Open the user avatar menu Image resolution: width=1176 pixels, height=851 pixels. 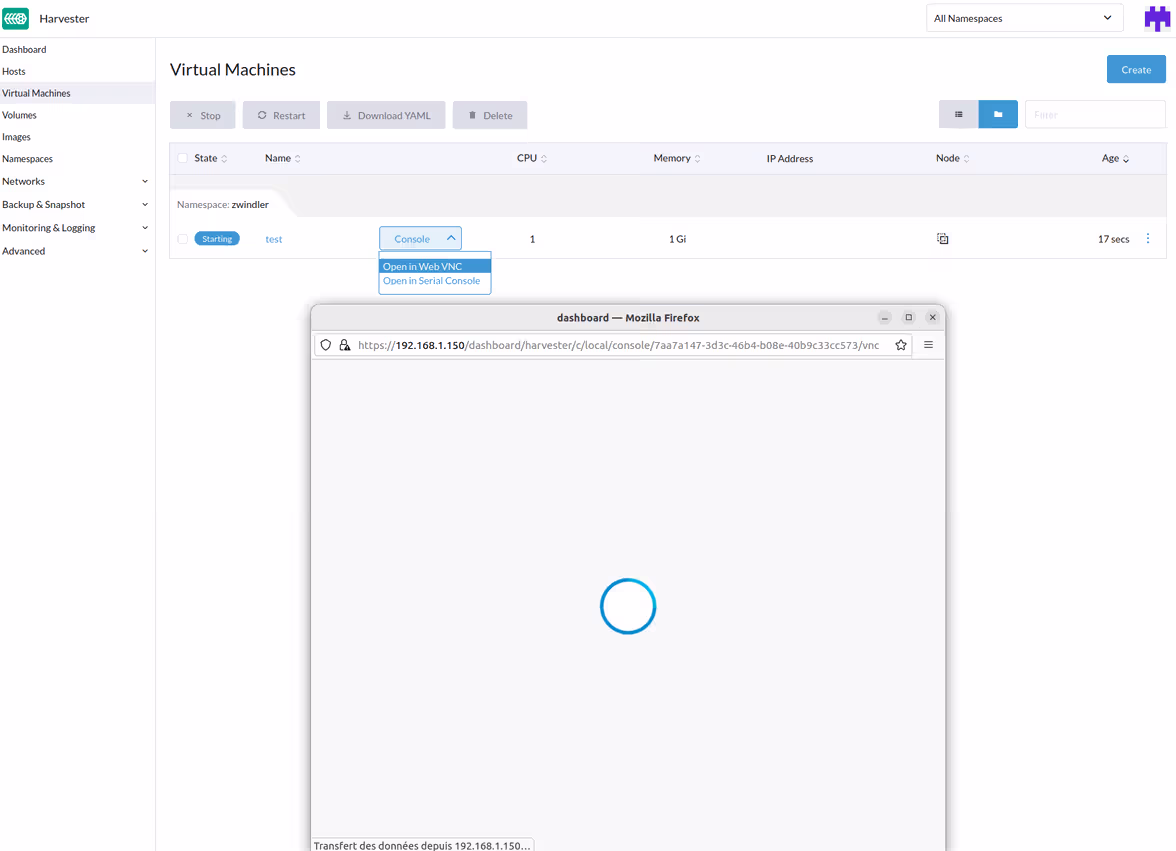[x=1157, y=19]
